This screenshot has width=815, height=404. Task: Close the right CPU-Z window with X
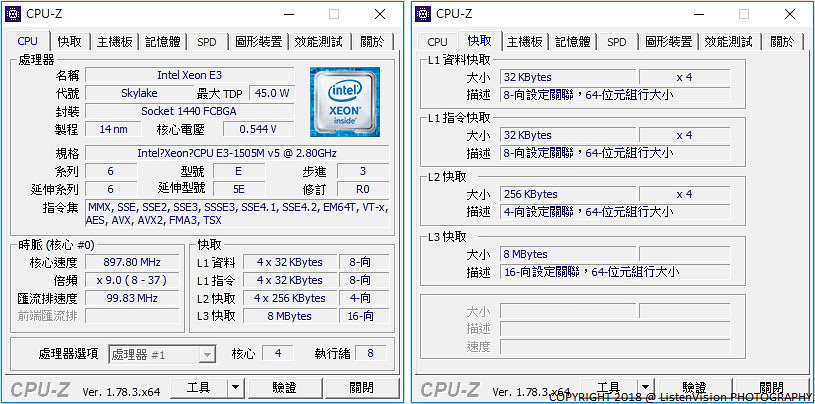tap(790, 14)
